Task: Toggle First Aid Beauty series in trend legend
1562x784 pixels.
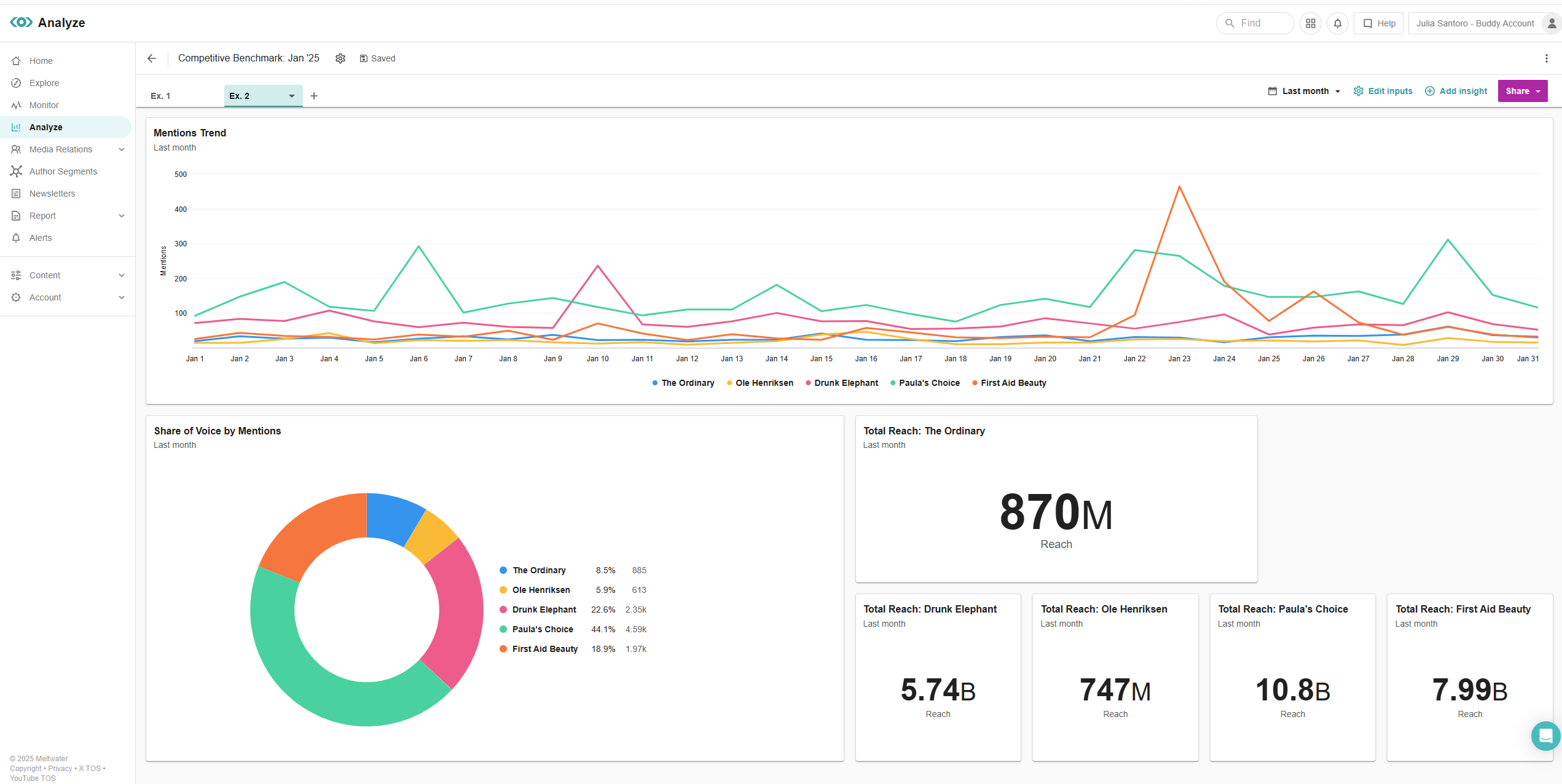Action: pos(1009,383)
